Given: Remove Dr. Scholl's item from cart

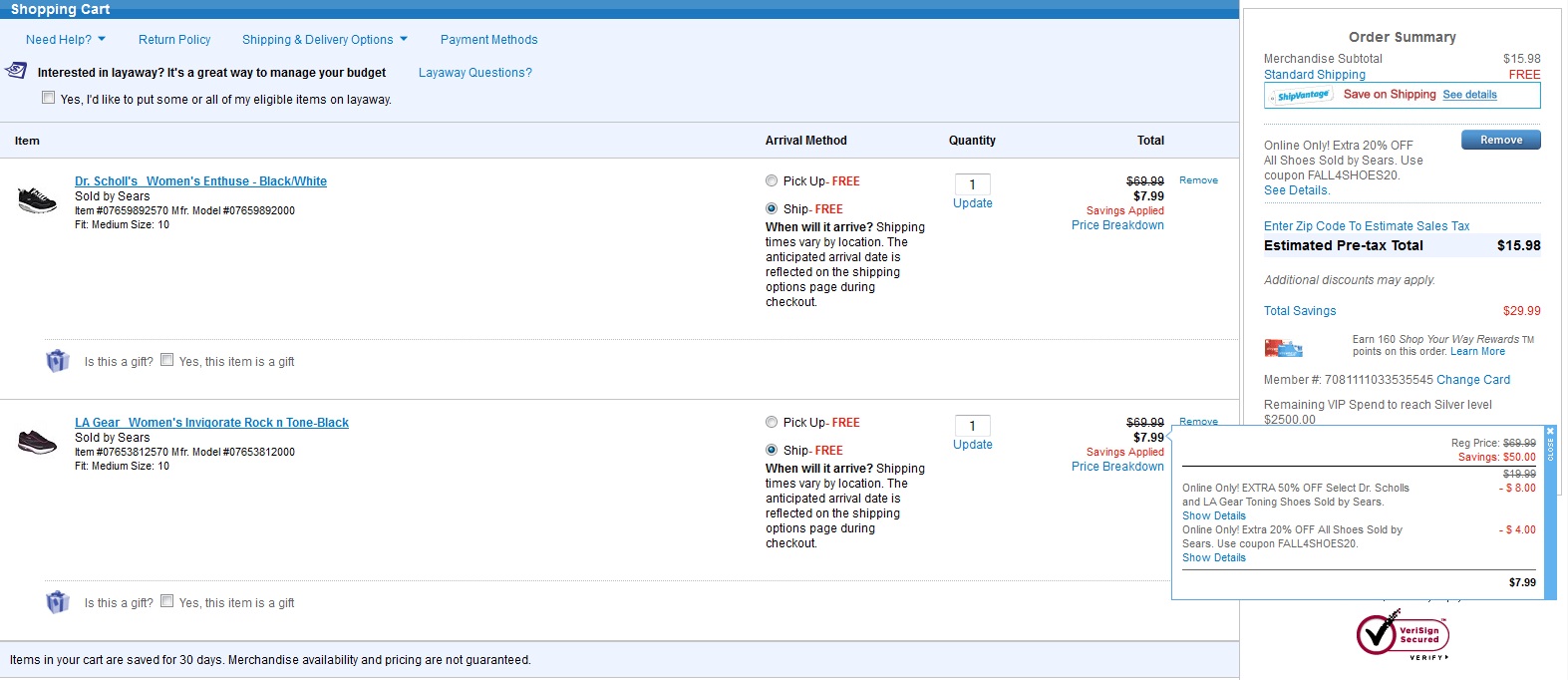Looking at the screenshot, I should [x=1198, y=180].
